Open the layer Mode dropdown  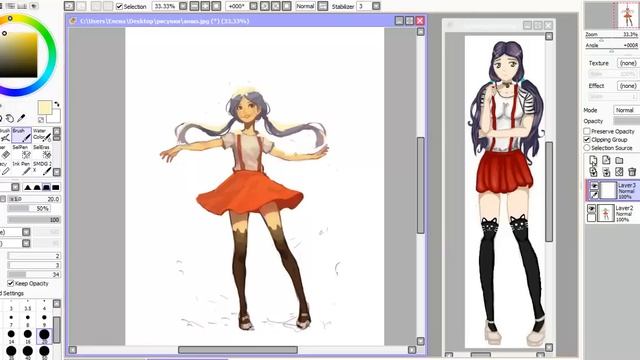click(x=626, y=110)
